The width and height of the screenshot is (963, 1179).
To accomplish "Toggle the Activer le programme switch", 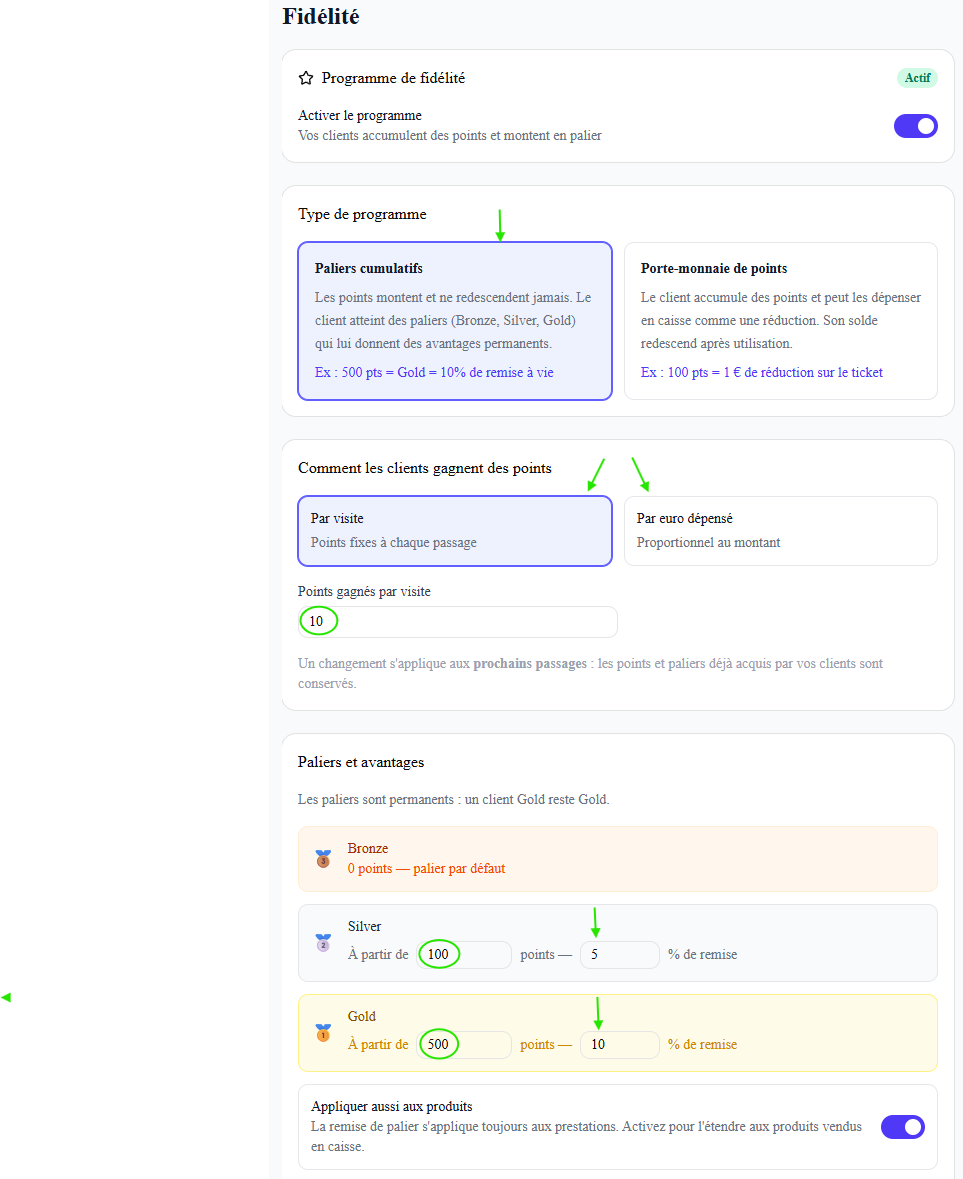I will [x=915, y=126].
